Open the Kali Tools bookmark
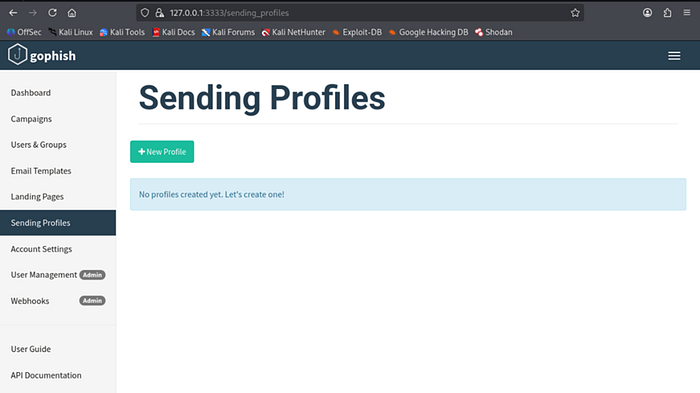This screenshot has height=393, width=700. click(122, 32)
